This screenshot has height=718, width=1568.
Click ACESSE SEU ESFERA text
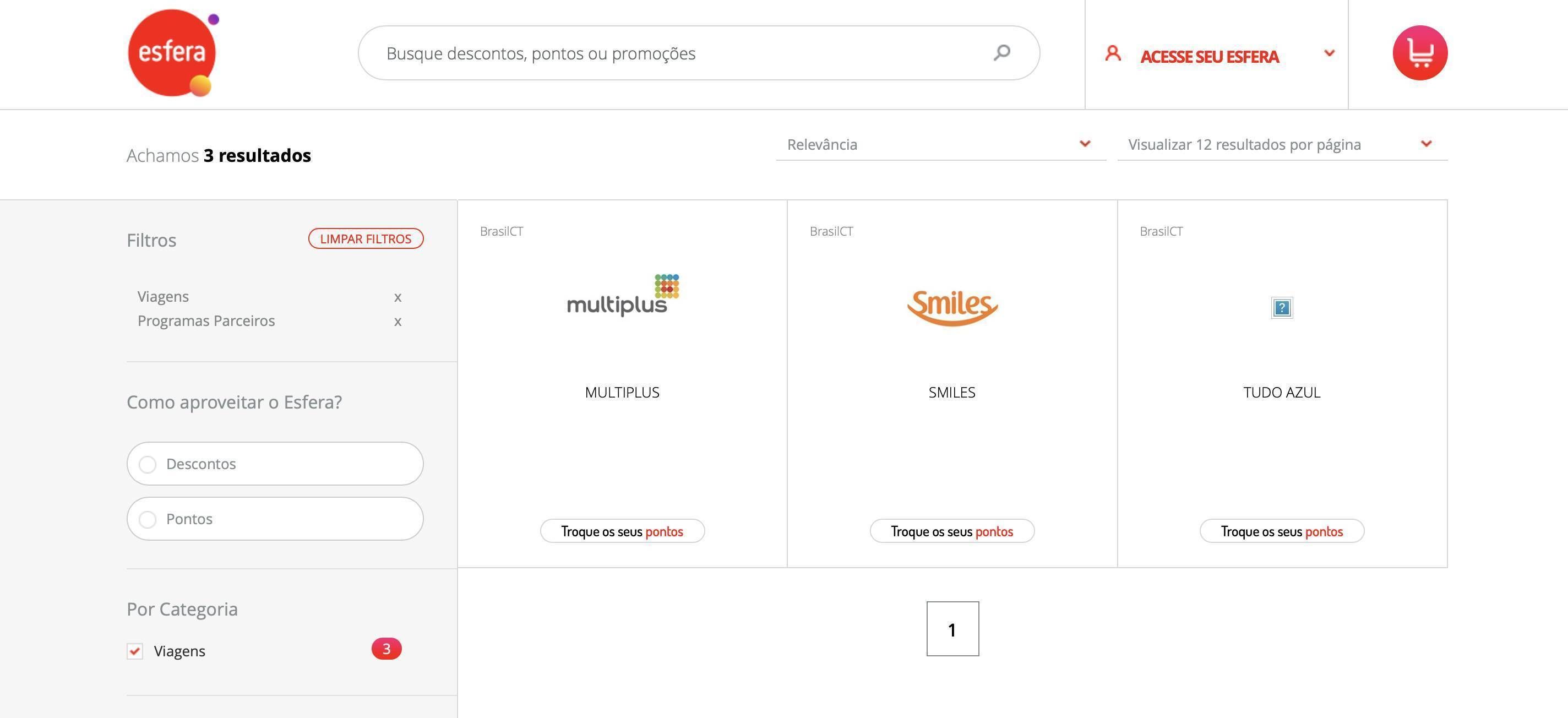[1210, 57]
